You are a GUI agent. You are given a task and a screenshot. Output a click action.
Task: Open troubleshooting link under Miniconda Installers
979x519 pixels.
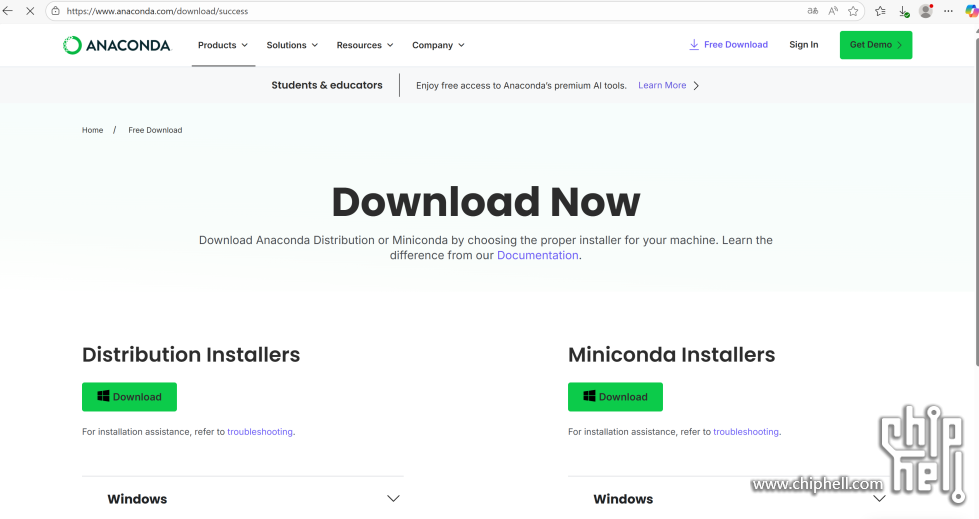click(x=745, y=432)
